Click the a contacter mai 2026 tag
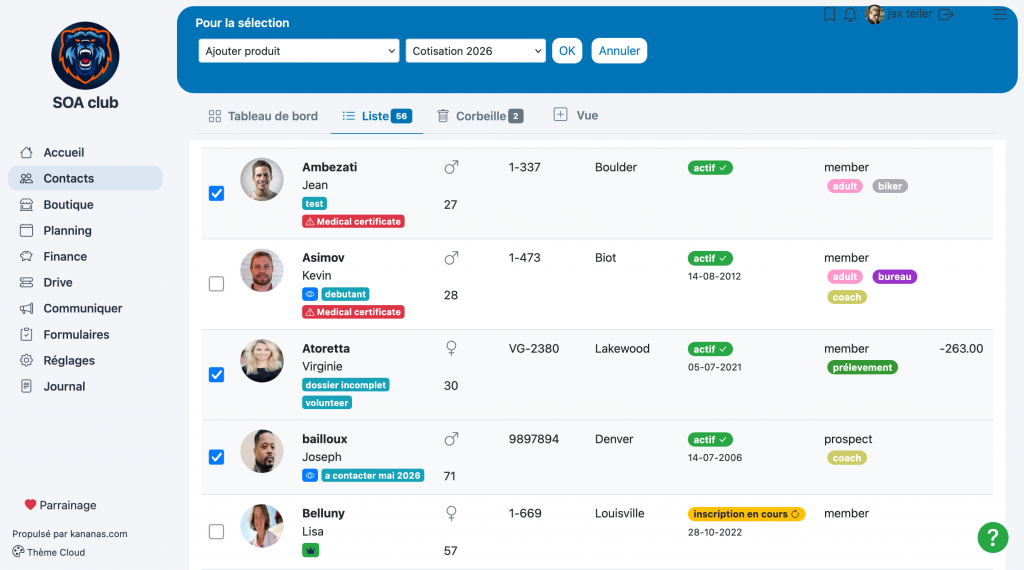Image resolution: width=1024 pixels, height=570 pixels. tap(373, 475)
